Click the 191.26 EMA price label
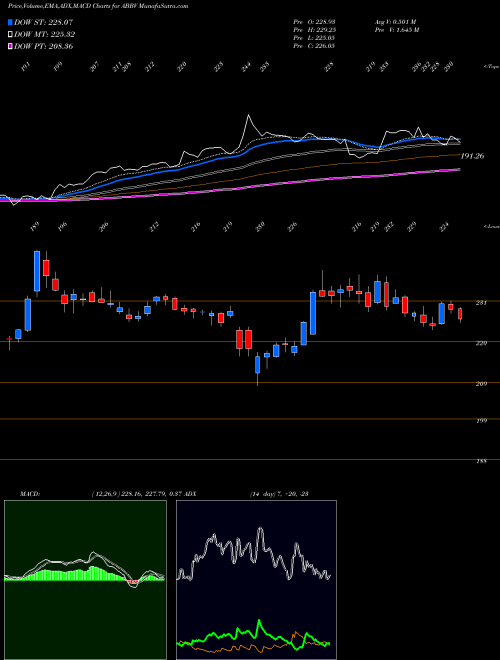Image resolution: width=500 pixels, height=660 pixels. click(472, 156)
